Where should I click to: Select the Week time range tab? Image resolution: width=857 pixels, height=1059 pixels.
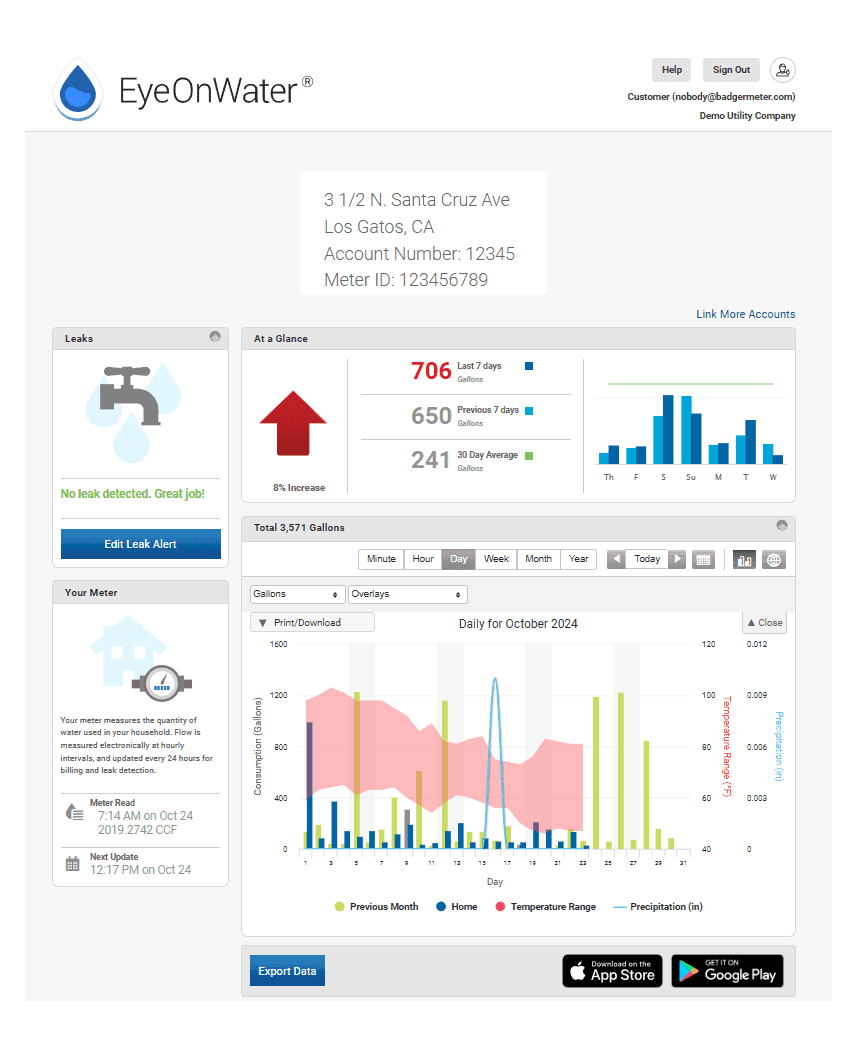[496, 559]
